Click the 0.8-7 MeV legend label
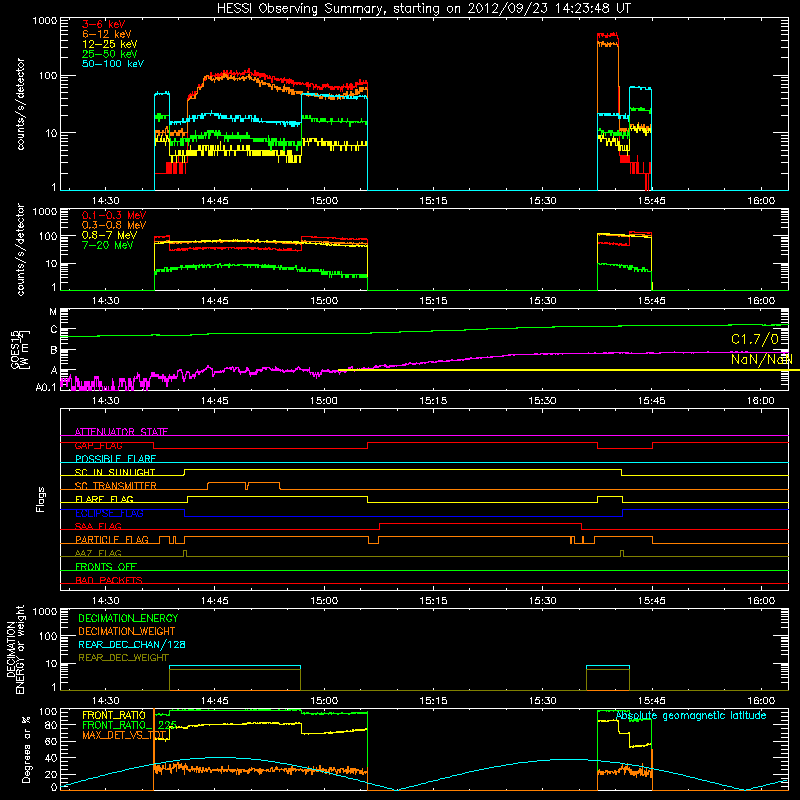This screenshot has height=800, width=800. (x=110, y=235)
